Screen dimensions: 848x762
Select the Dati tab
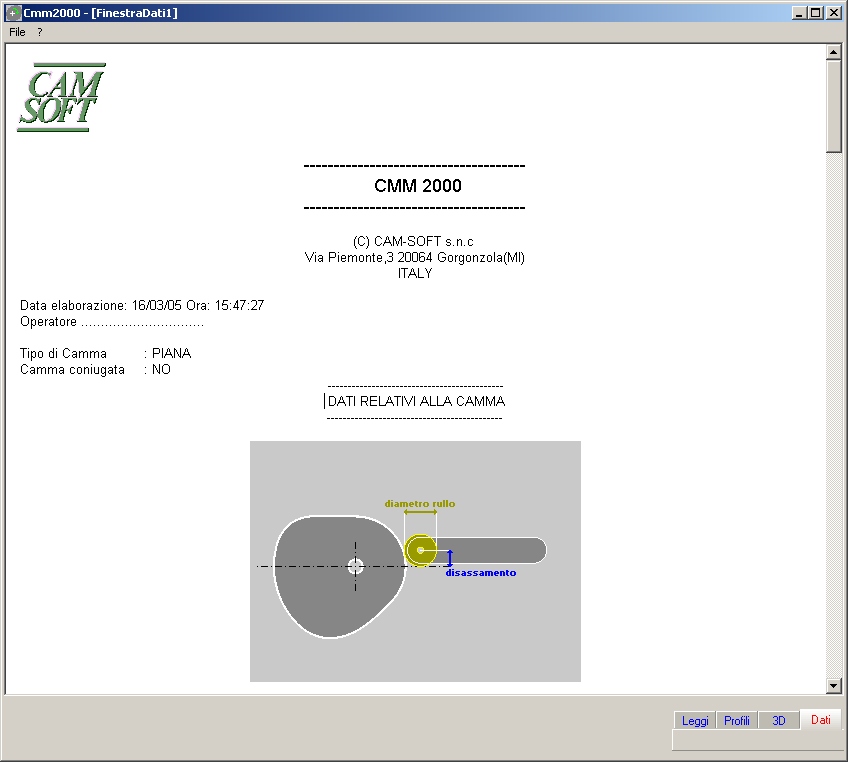point(820,720)
